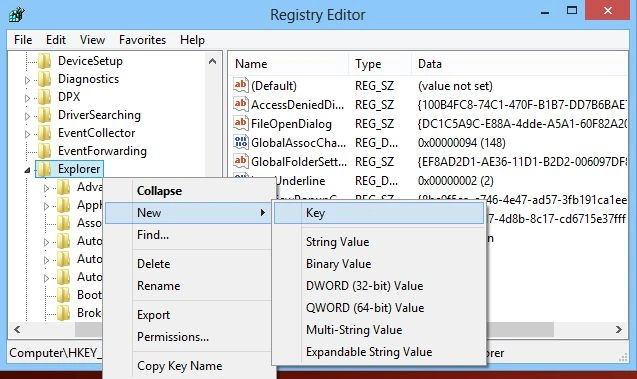Select the (Default) value name
This screenshot has width=637, height=379.
coord(274,86)
